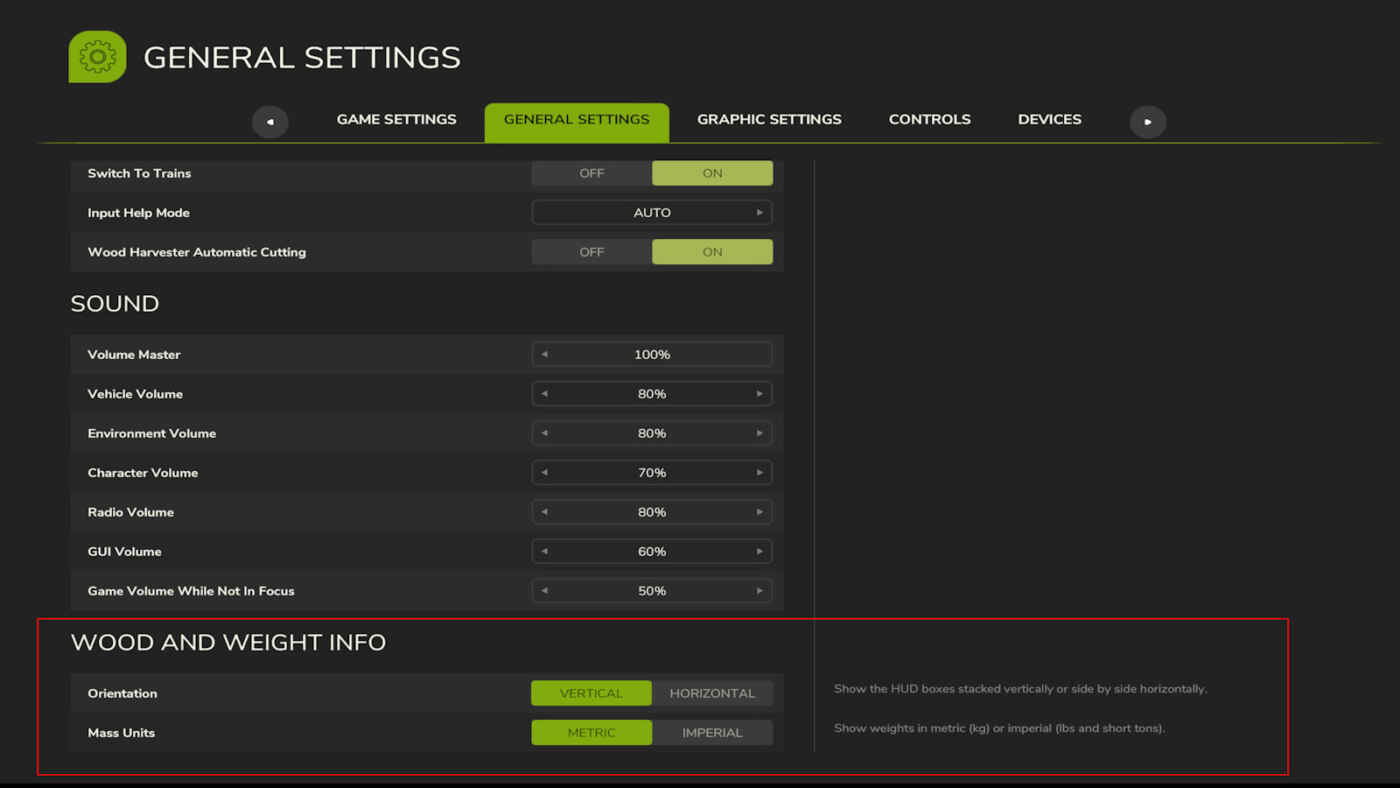Click the Environment Volume 80% value field
Viewport: 1400px width, 788px height.
coord(652,434)
